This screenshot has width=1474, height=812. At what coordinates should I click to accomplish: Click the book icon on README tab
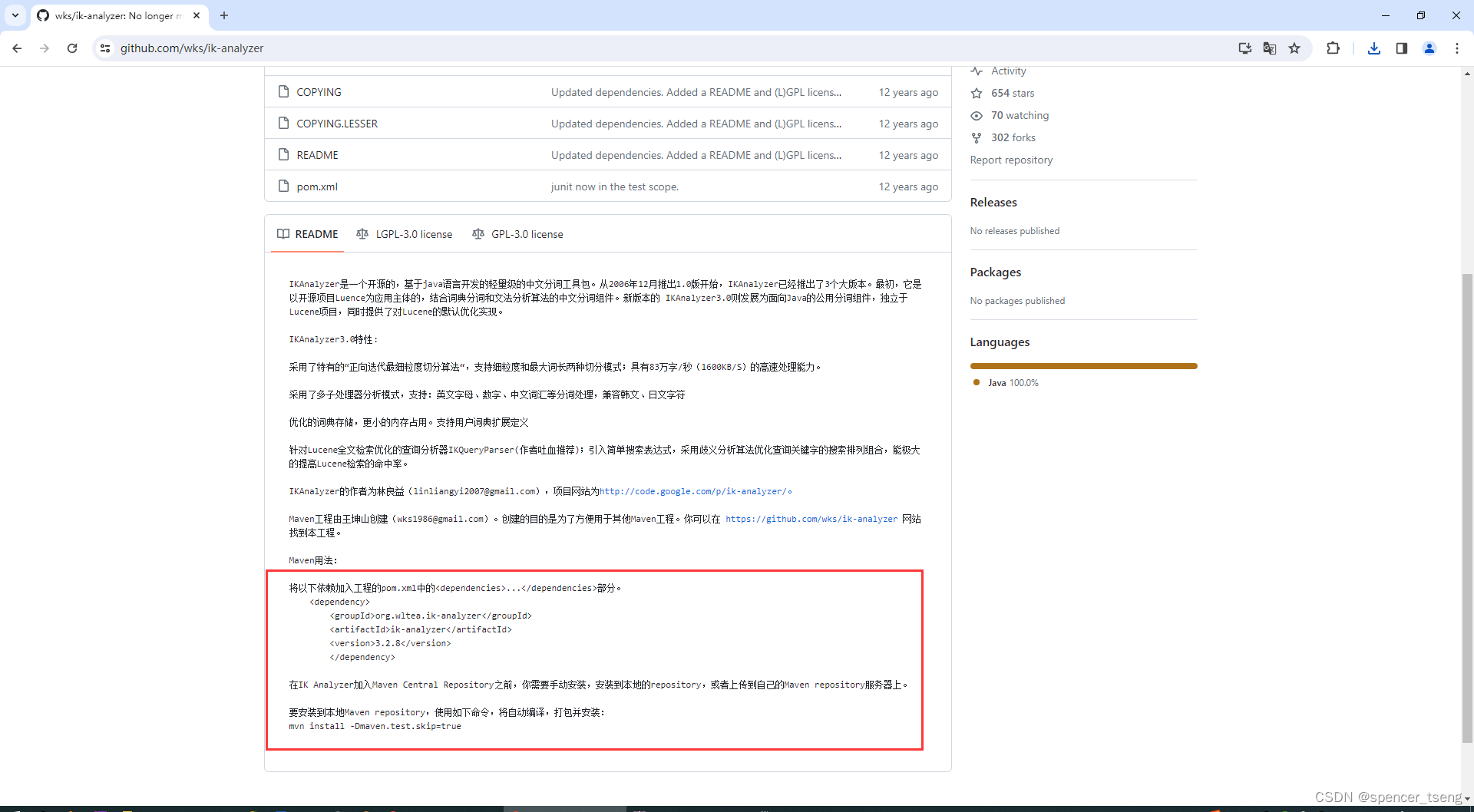(x=283, y=234)
